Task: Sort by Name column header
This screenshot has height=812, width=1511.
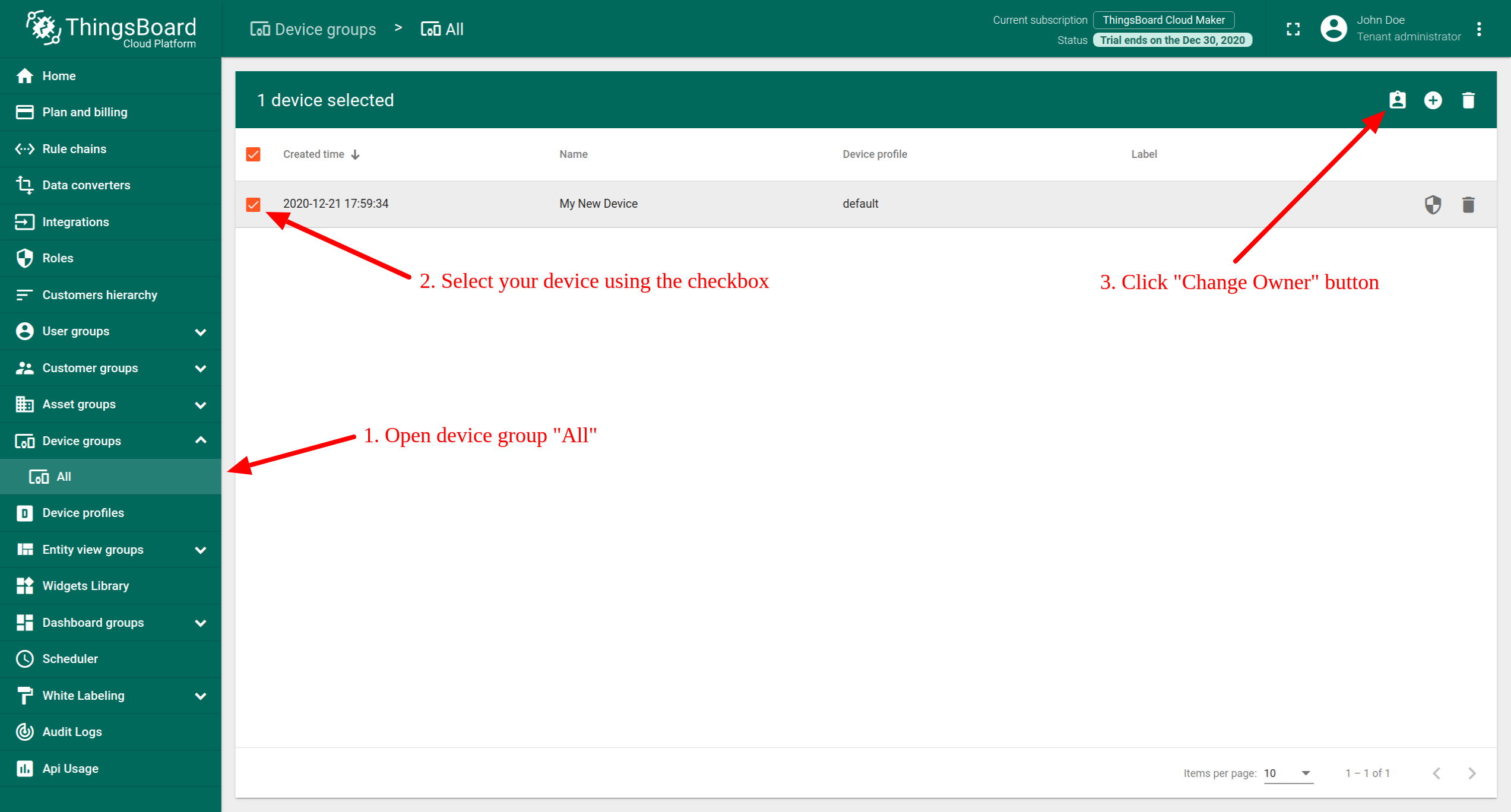Action: (x=574, y=154)
